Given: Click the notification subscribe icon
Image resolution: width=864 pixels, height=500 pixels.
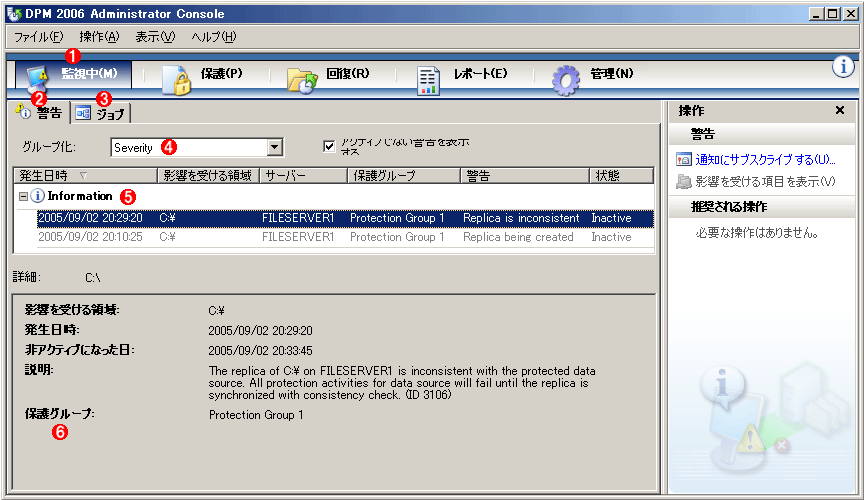Looking at the screenshot, I should tap(684, 160).
